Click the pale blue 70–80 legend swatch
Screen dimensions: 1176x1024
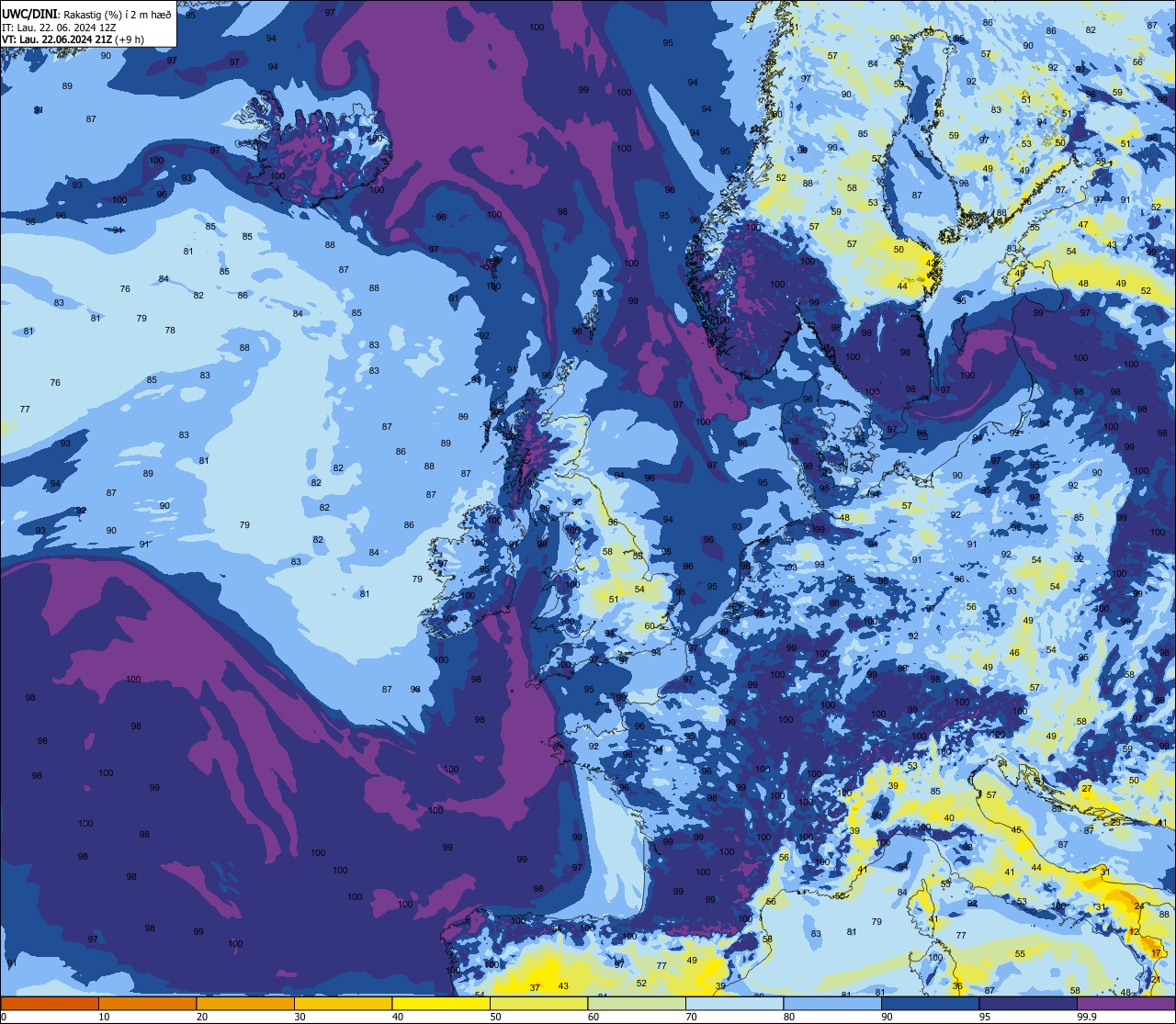tap(734, 1003)
